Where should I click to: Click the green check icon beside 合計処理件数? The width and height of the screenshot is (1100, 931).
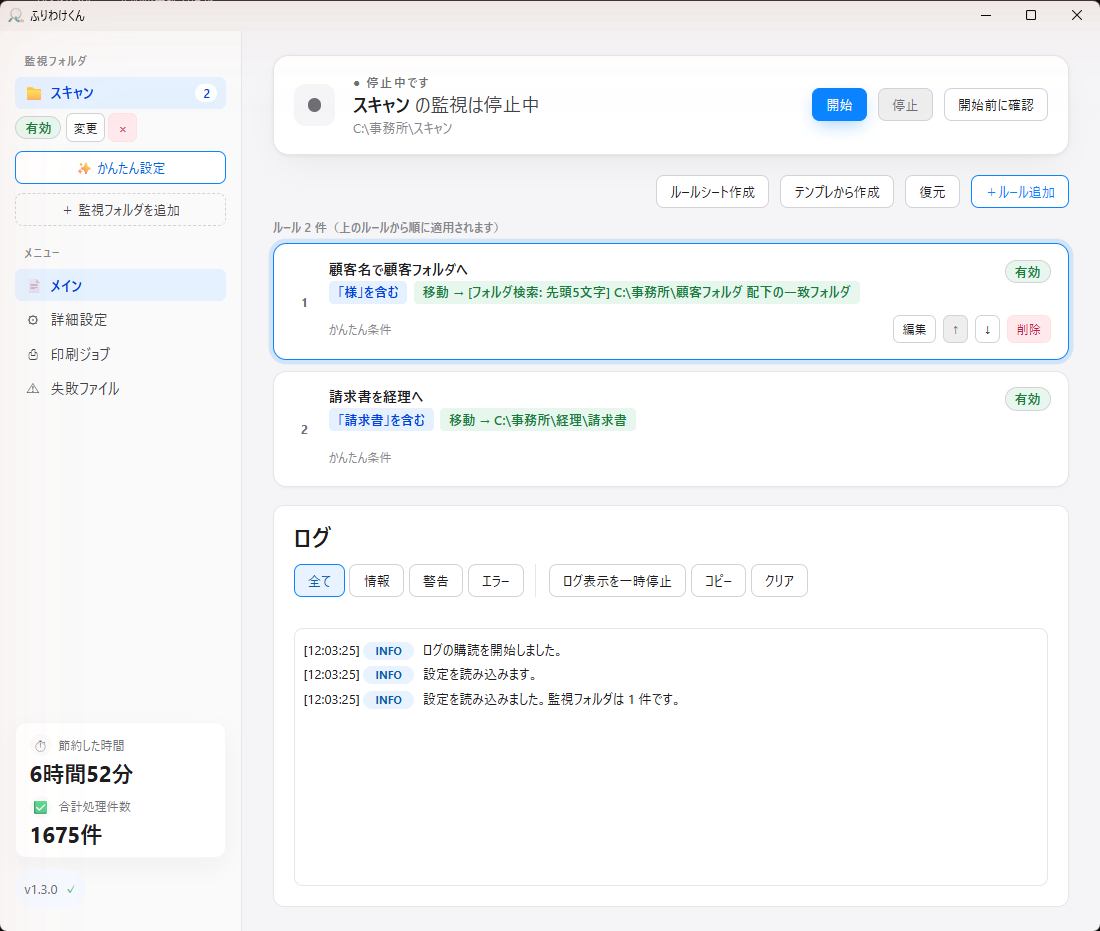41,807
